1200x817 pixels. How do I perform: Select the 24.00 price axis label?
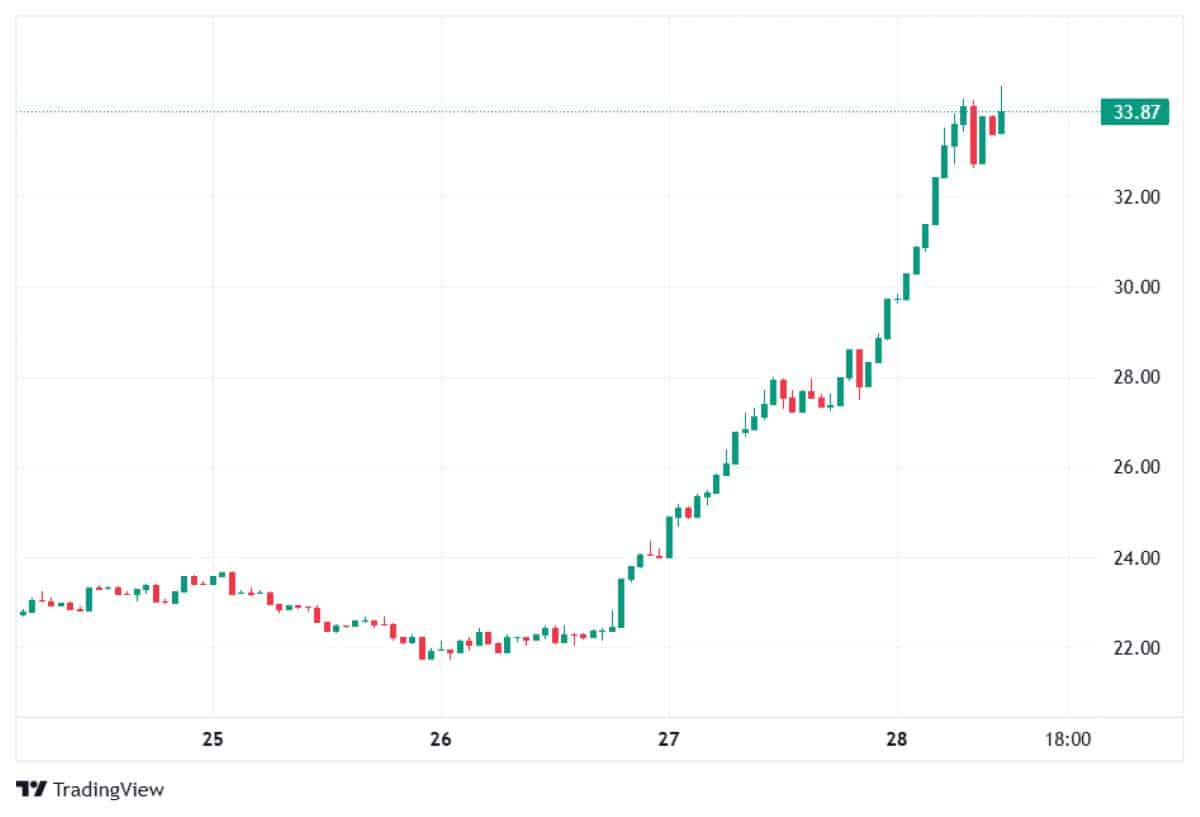1136,557
